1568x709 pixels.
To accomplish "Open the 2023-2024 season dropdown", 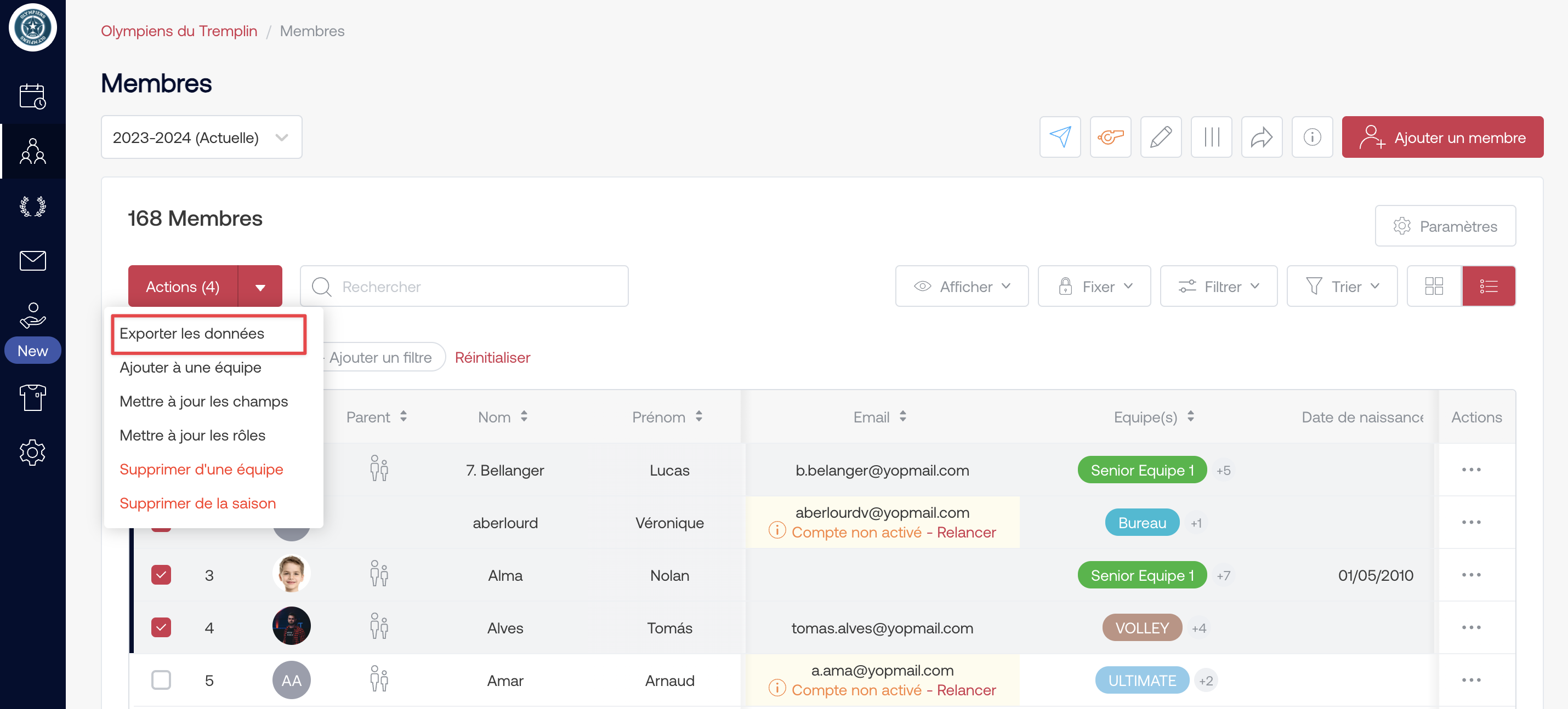I will coord(201,138).
